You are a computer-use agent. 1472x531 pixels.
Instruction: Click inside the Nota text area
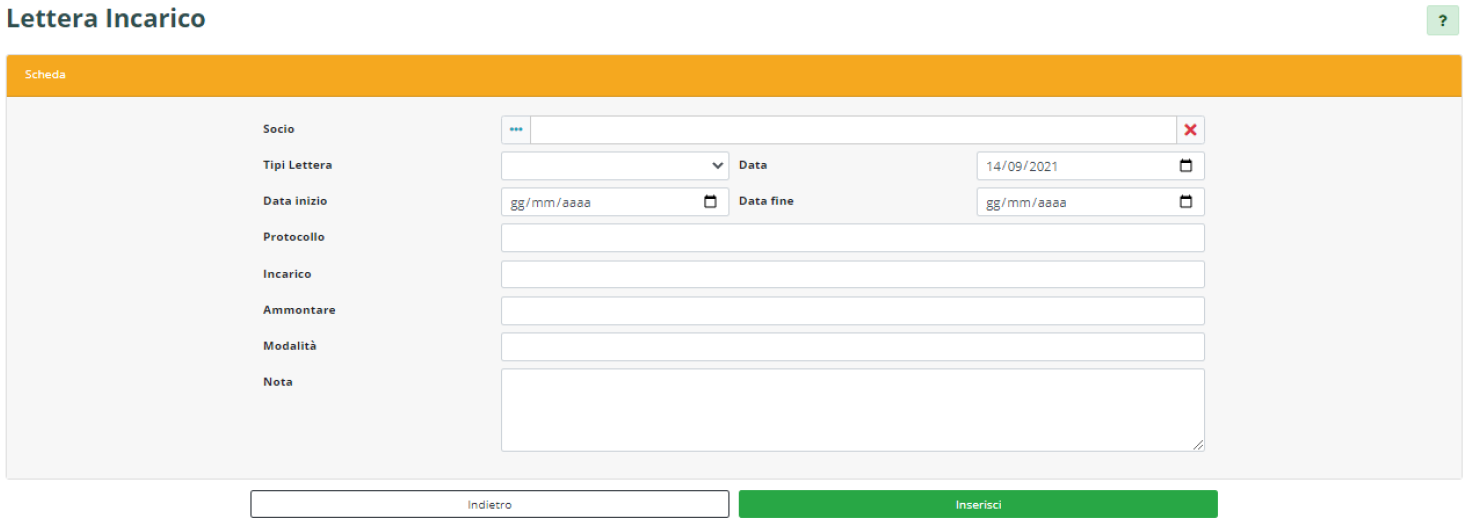[x=852, y=410]
